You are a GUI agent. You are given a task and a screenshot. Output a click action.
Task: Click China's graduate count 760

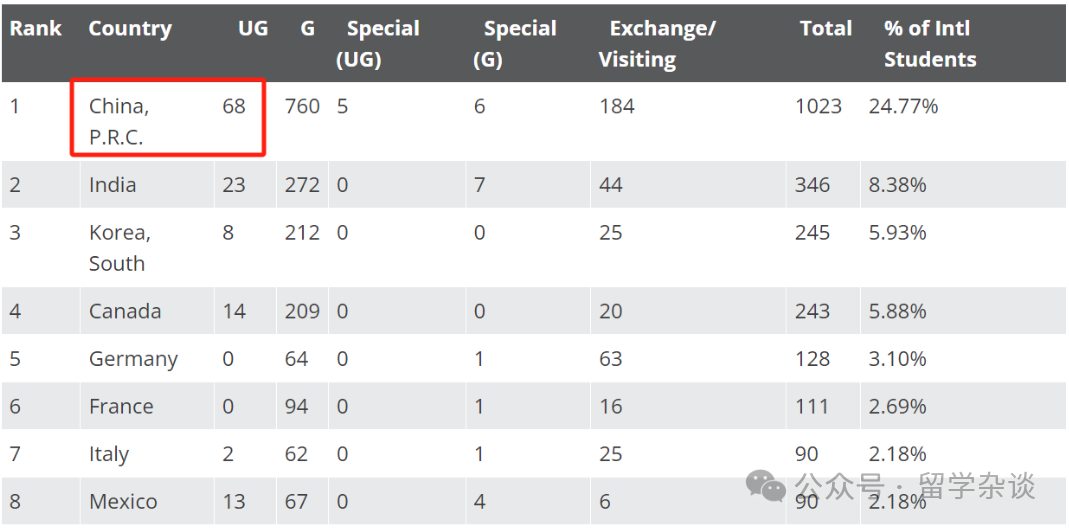[x=302, y=106]
